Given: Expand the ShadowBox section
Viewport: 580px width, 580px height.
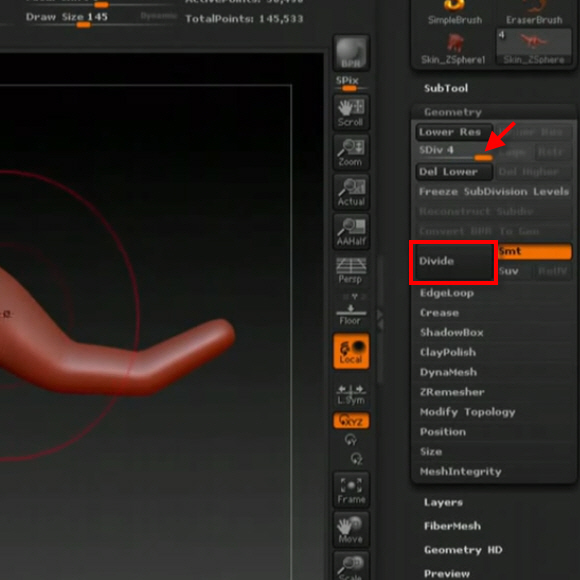Looking at the screenshot, I should click(x=452, y=333).
